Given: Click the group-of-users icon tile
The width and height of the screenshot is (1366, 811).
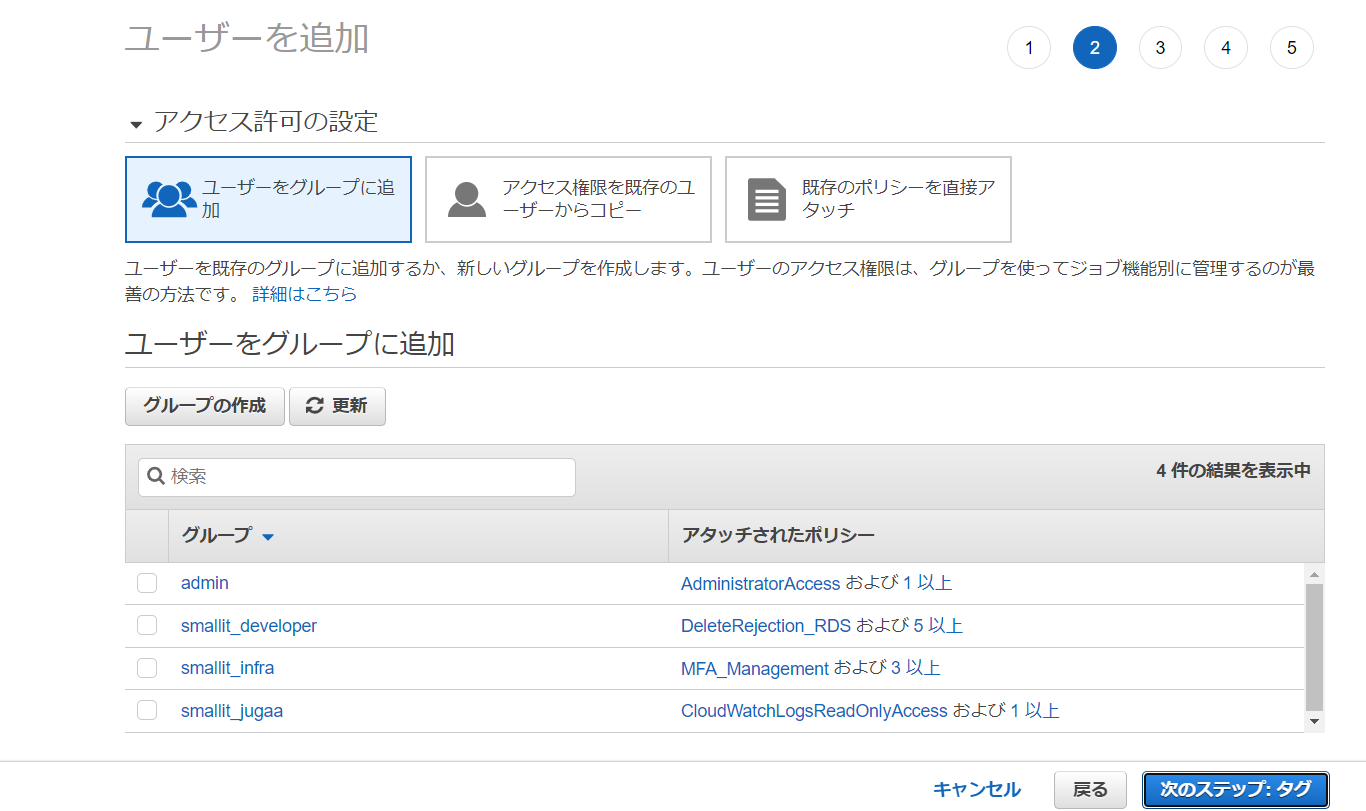Looking at the screenshot, I should (x=169, y=199).
